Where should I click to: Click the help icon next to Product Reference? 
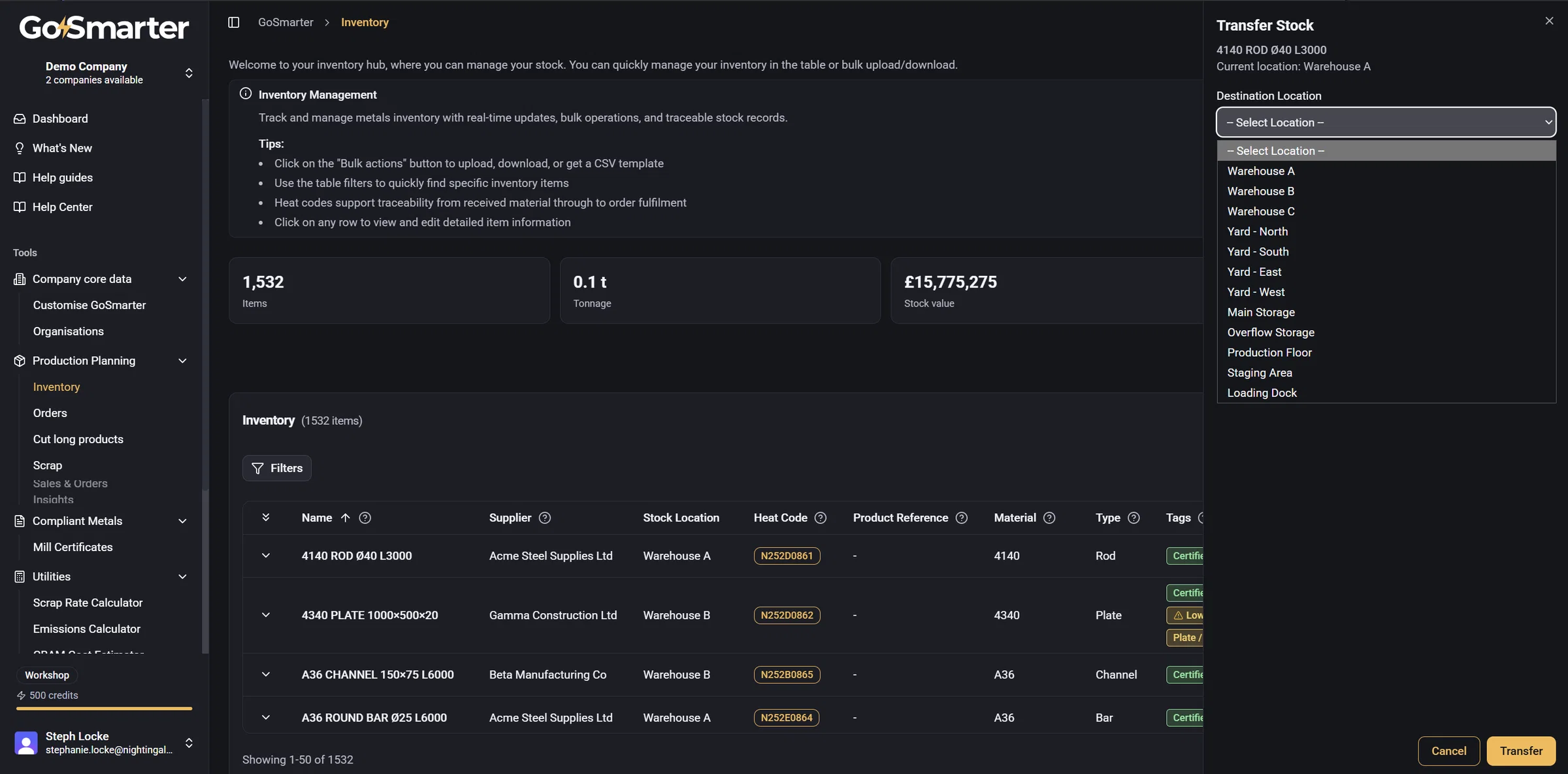[962, 518]
